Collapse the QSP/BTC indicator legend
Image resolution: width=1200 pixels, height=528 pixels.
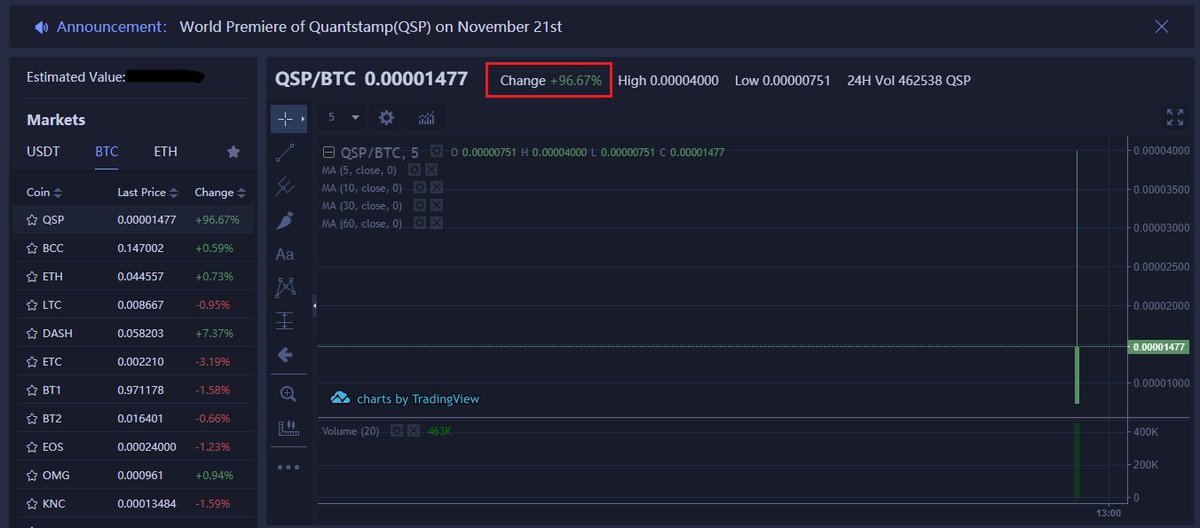click(x=328, y=153)
